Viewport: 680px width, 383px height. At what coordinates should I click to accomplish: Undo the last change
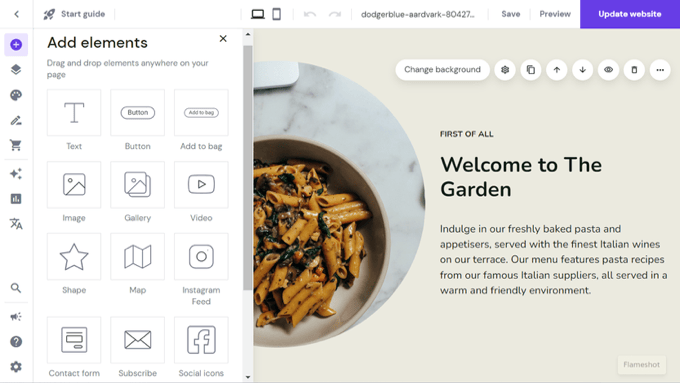pyautogui.click(x=310, y=14)
